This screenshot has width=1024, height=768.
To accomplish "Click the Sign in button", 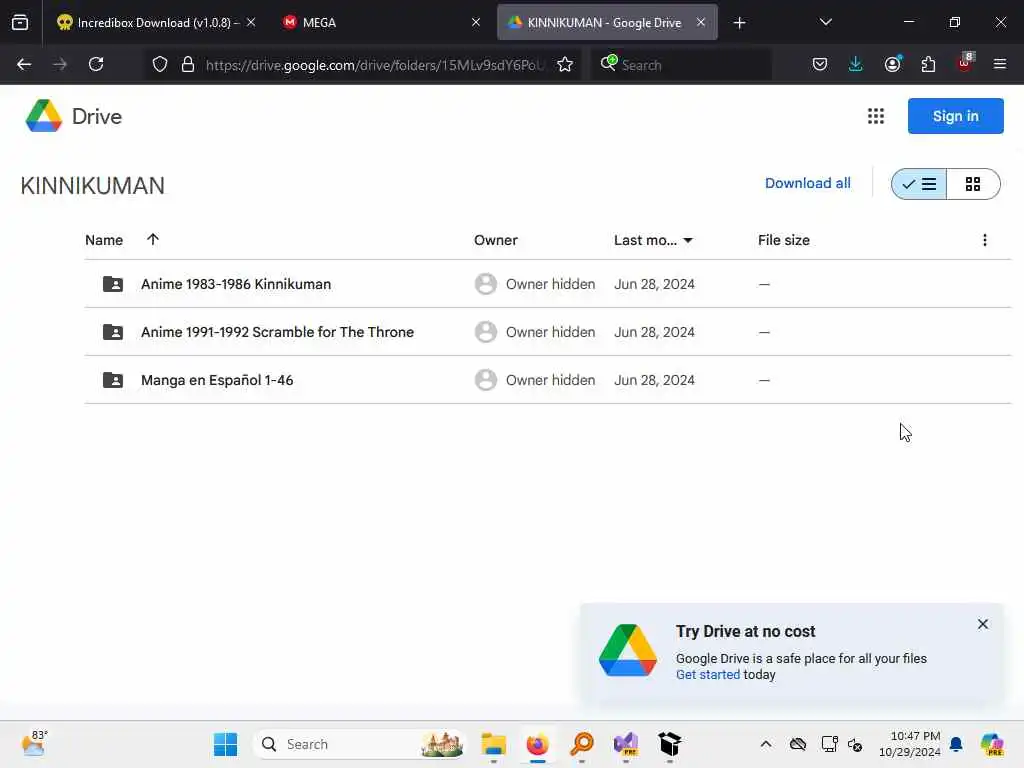I will pos(955,116).
